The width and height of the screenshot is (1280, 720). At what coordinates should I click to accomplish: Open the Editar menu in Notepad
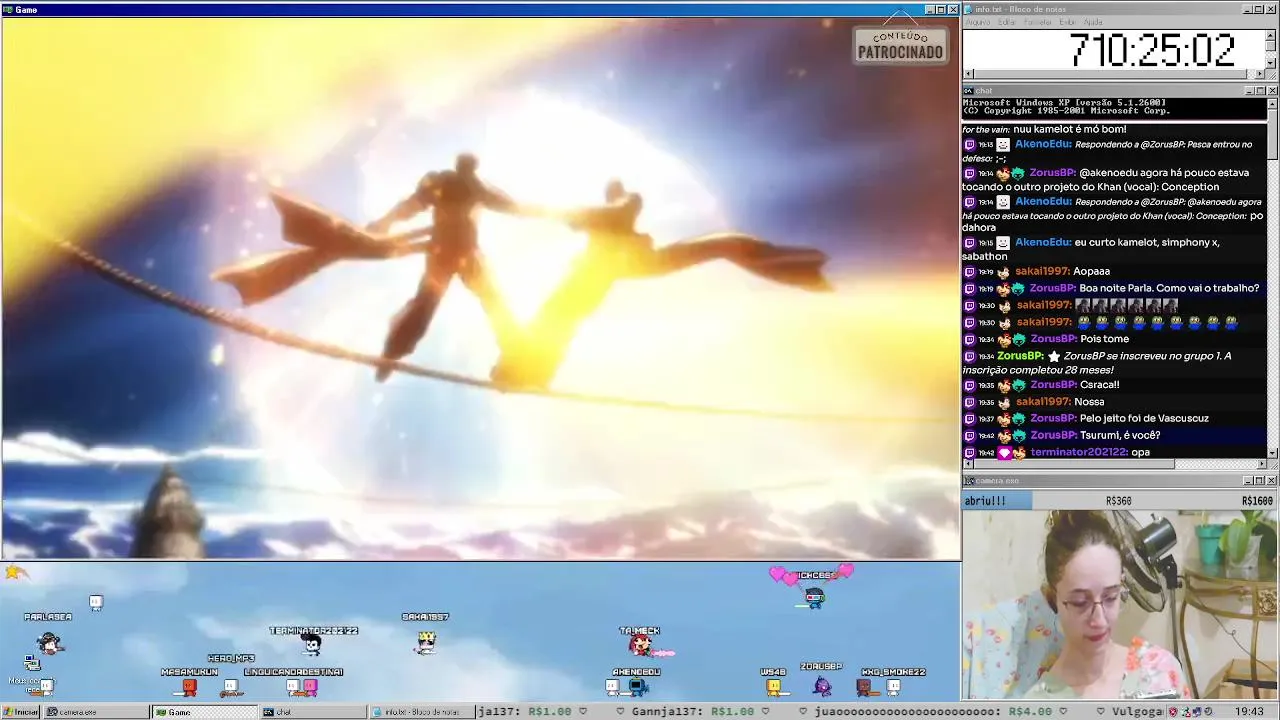[1007, 22]
